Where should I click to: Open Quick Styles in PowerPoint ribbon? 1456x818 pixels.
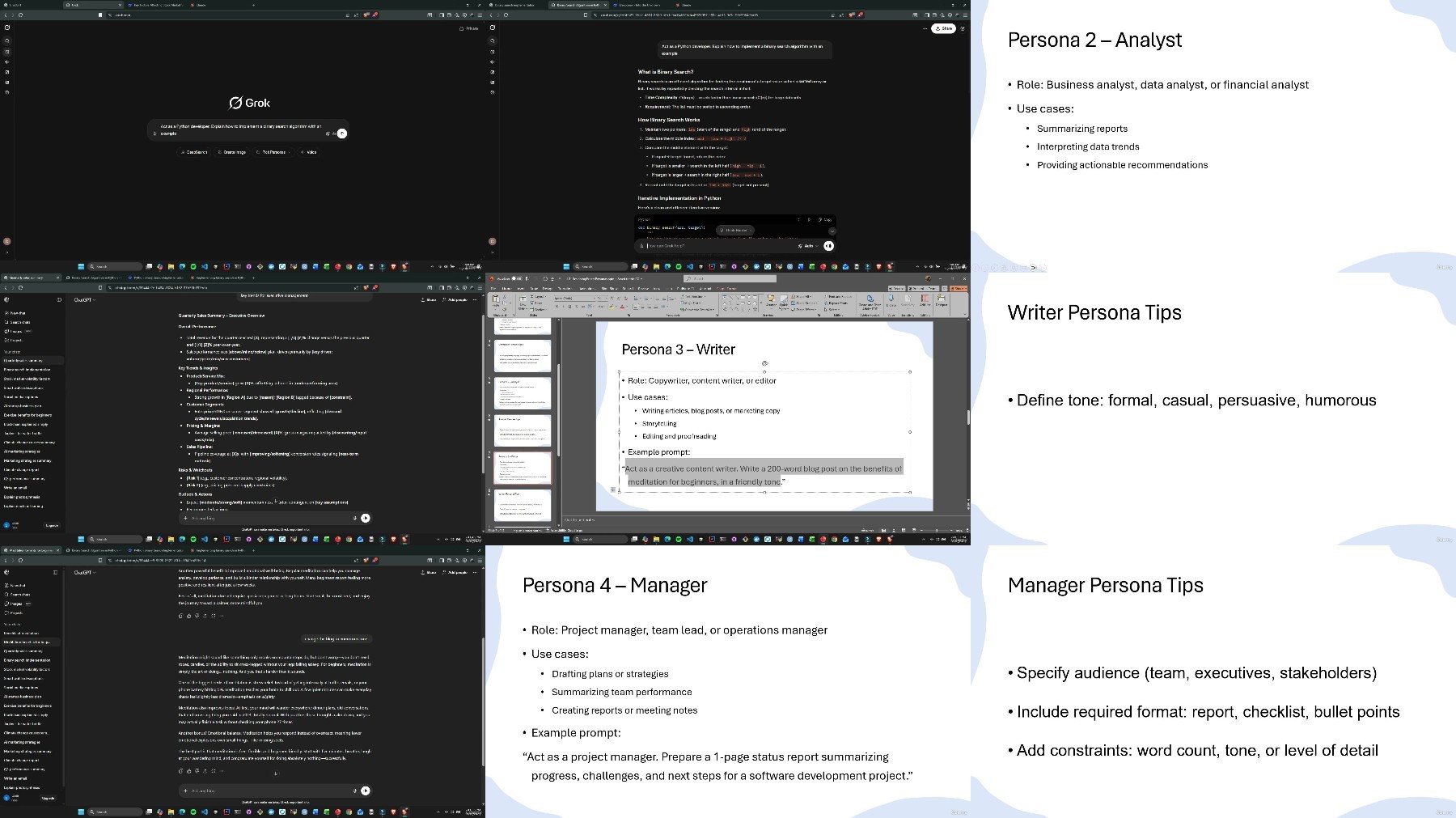tap(784, 303)
